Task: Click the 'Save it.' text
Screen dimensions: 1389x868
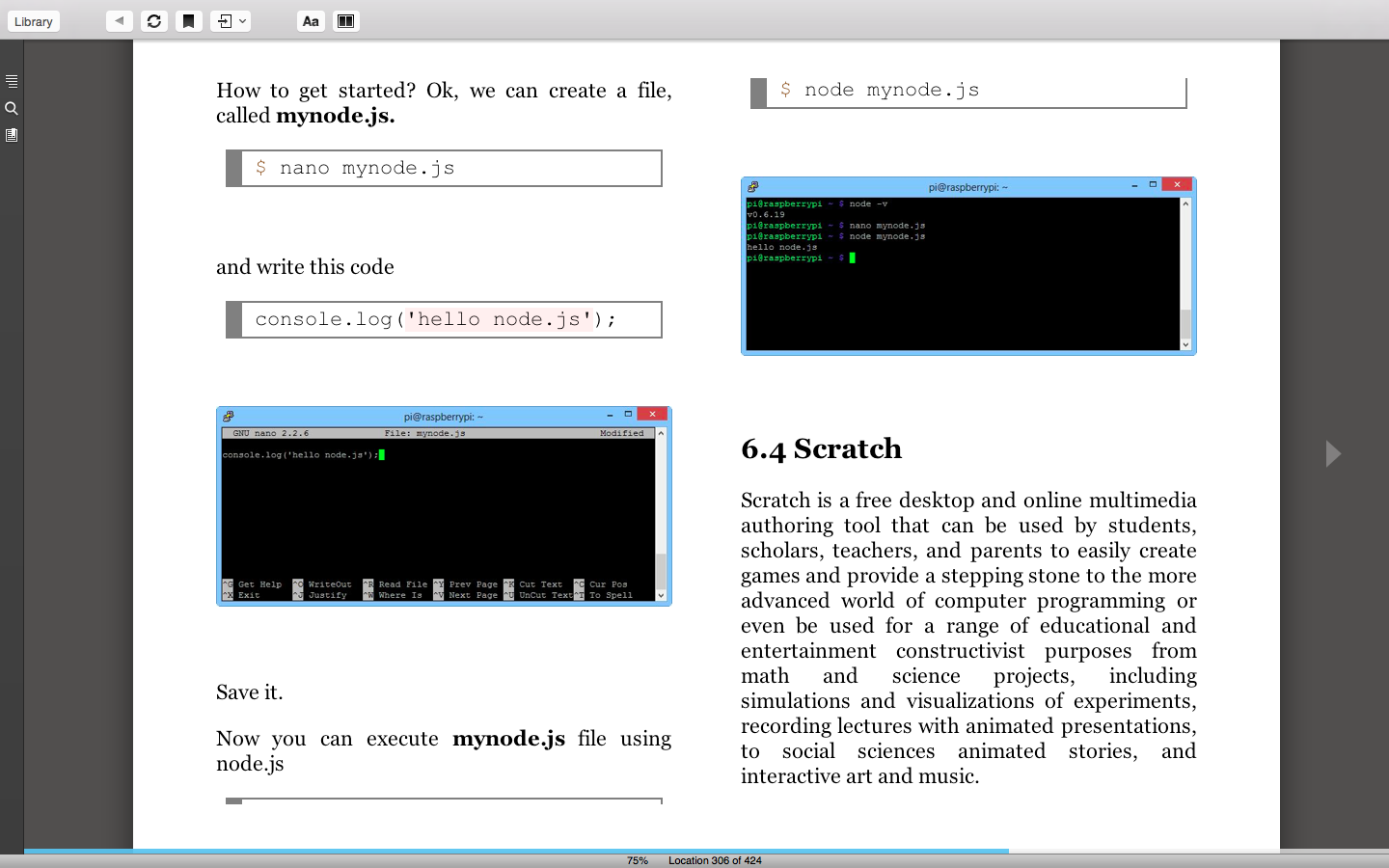Action: [x=250, y=692]
